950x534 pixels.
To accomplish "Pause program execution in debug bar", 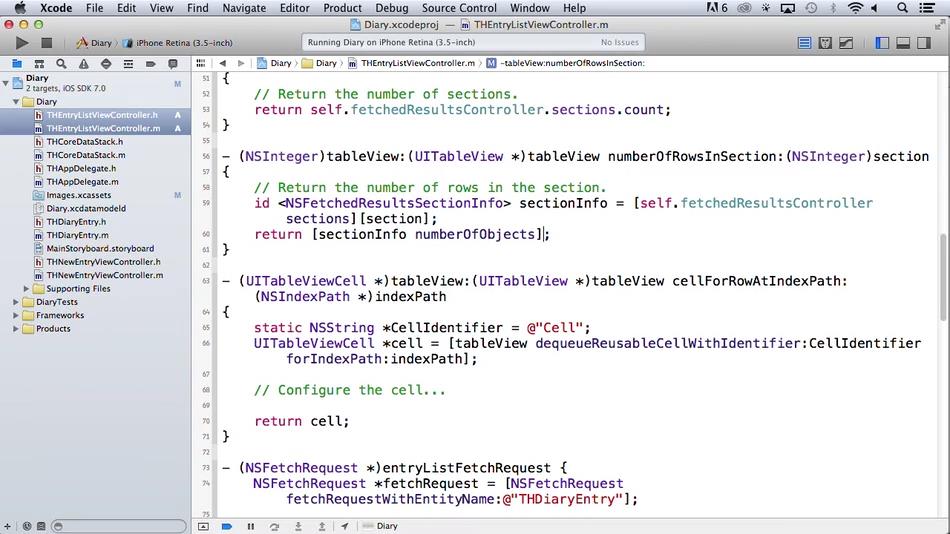I will [251, 526].
